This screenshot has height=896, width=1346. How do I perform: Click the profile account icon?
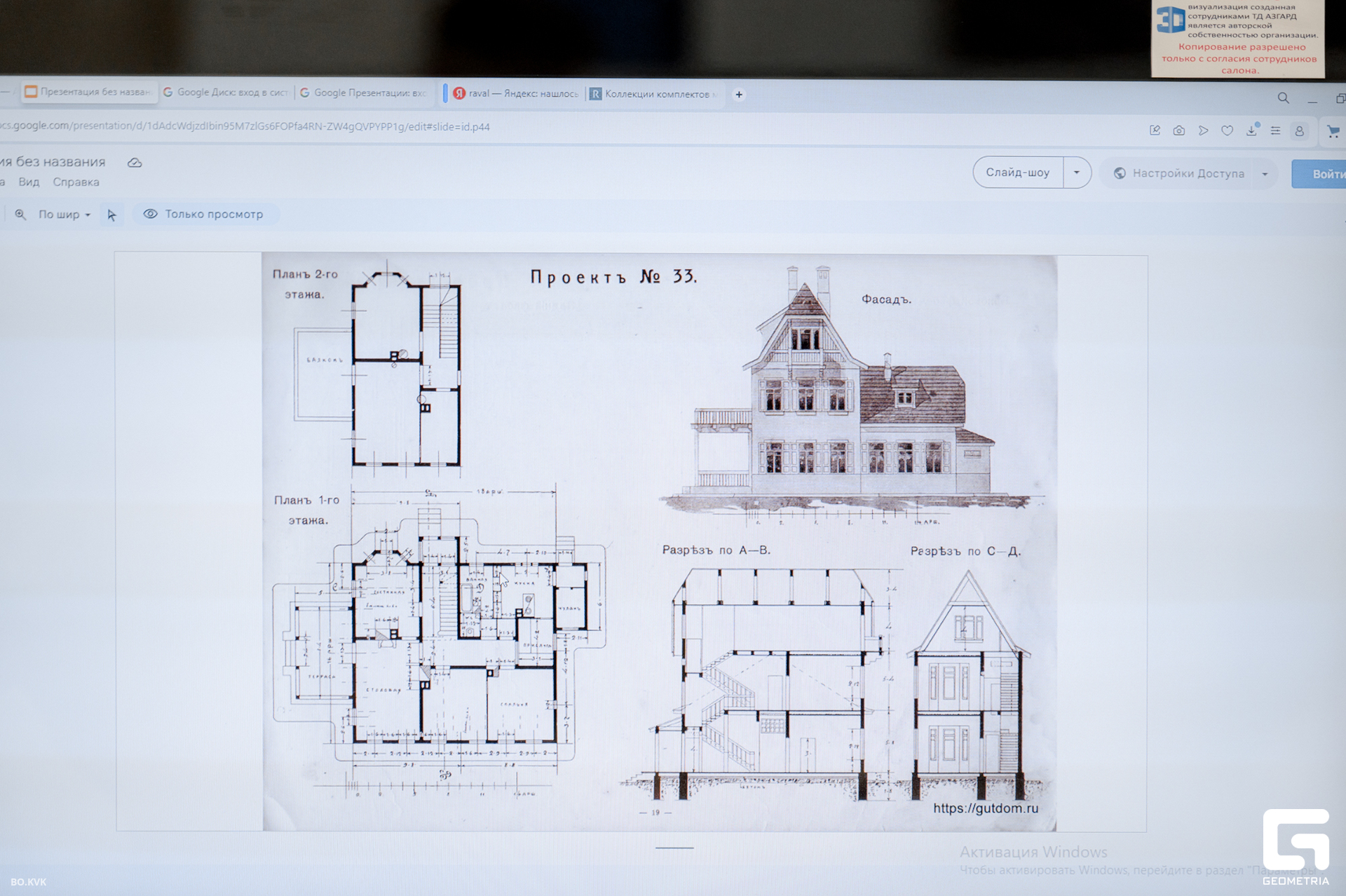1299,131
